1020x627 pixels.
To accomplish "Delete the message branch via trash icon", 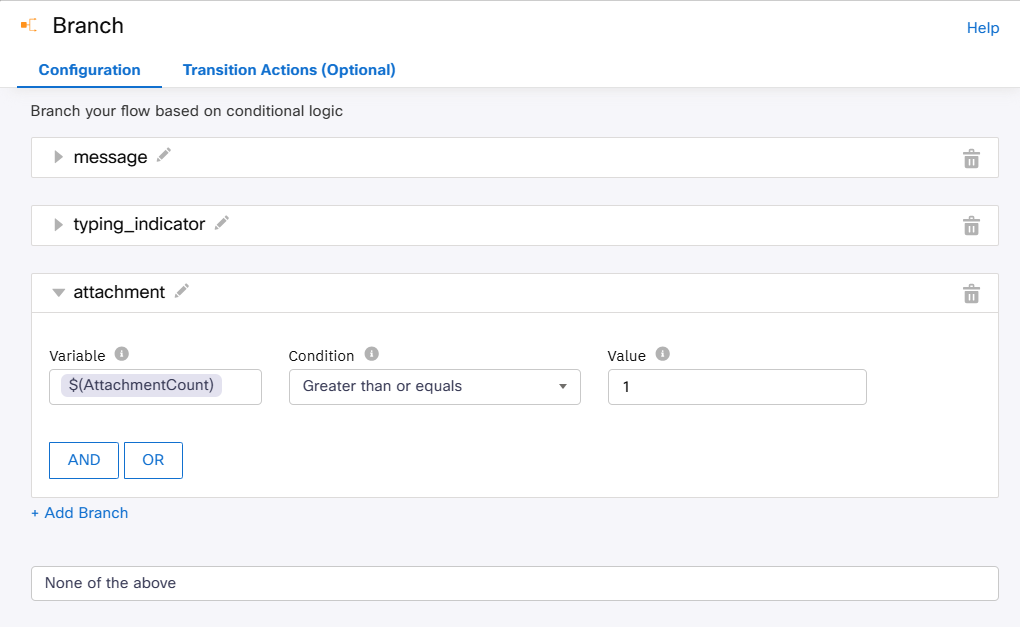I will 970,159.
